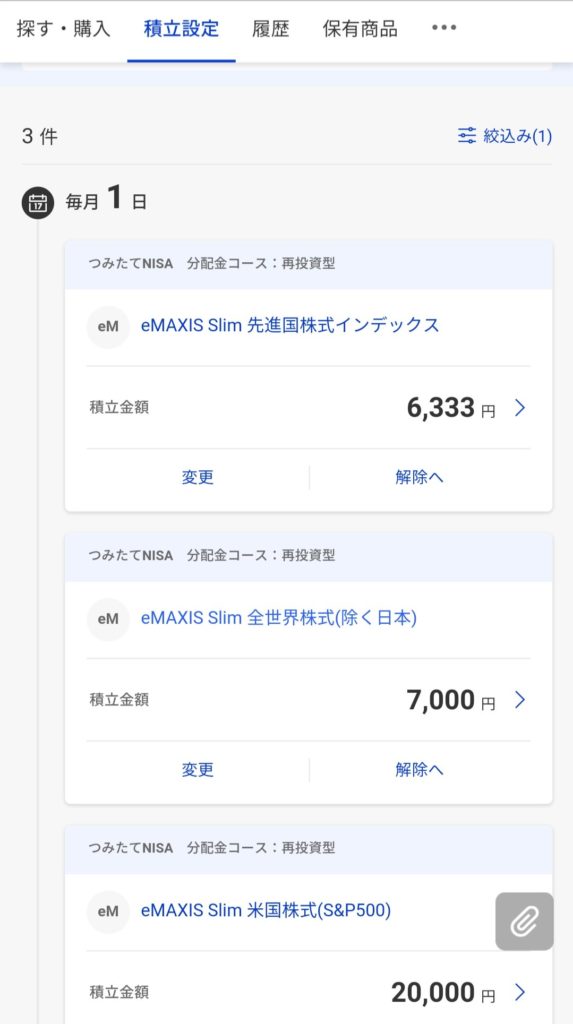Expand the 7,000円 amount chevron arrow
573x1024 pixels.
(520, 700)
